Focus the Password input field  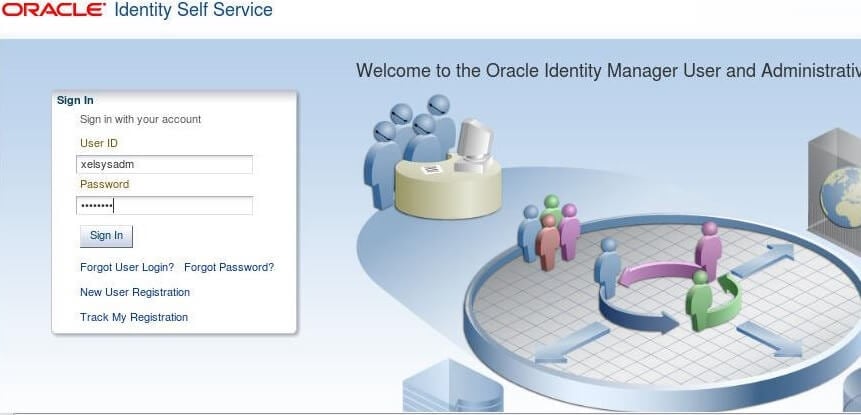point(165,206)
